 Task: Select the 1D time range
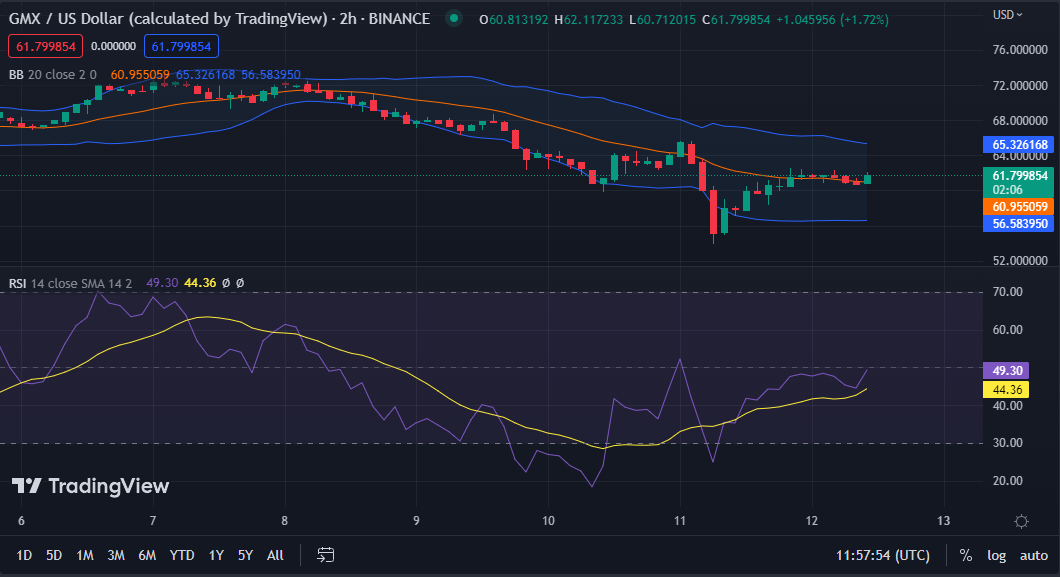(x=24, y=555)
